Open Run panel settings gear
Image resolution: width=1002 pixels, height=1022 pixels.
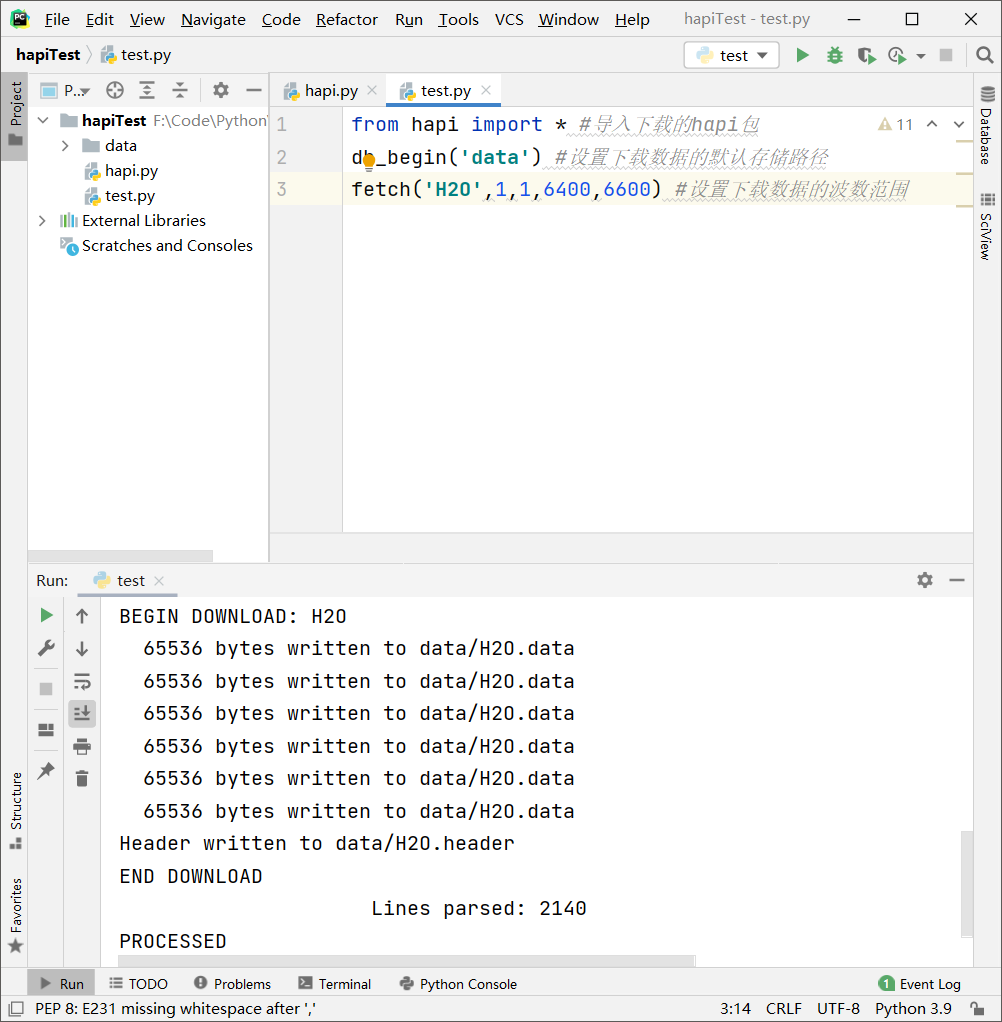coord(925,580)
